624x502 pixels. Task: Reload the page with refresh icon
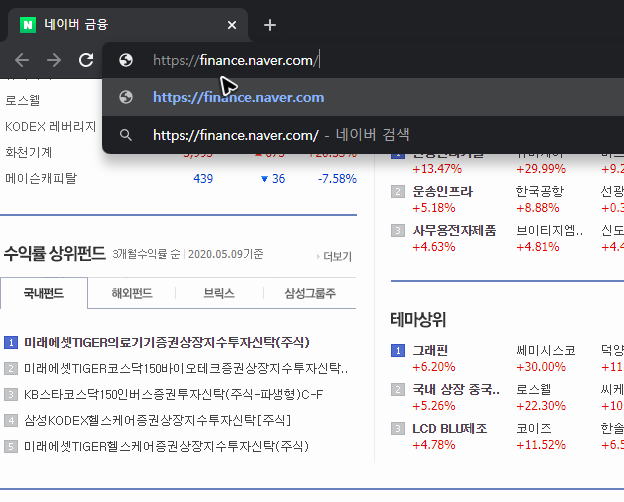click(86, 60)
